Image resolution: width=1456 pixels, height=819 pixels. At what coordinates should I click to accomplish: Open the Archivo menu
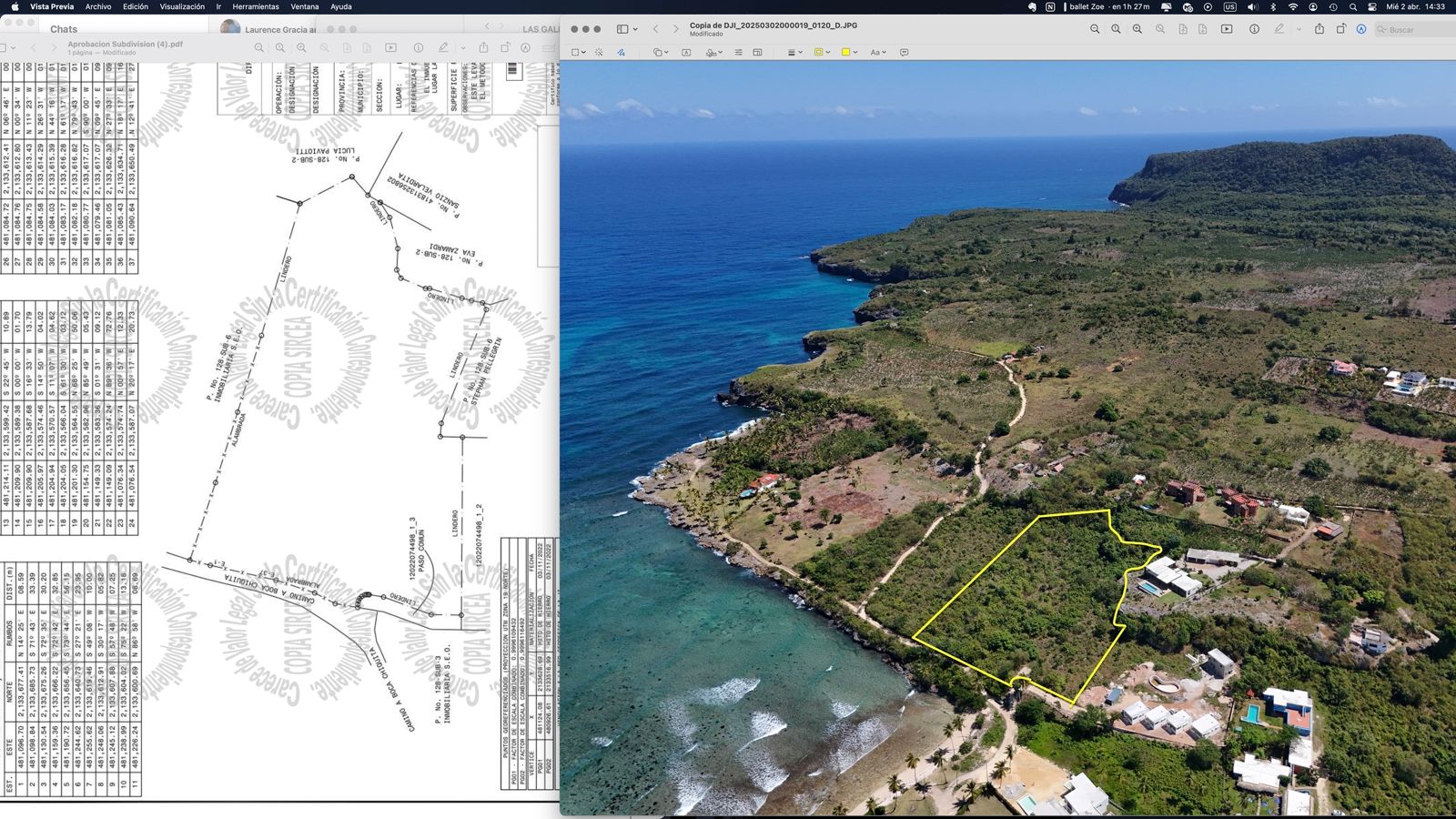pyautogui.click(x=98, y=6)
